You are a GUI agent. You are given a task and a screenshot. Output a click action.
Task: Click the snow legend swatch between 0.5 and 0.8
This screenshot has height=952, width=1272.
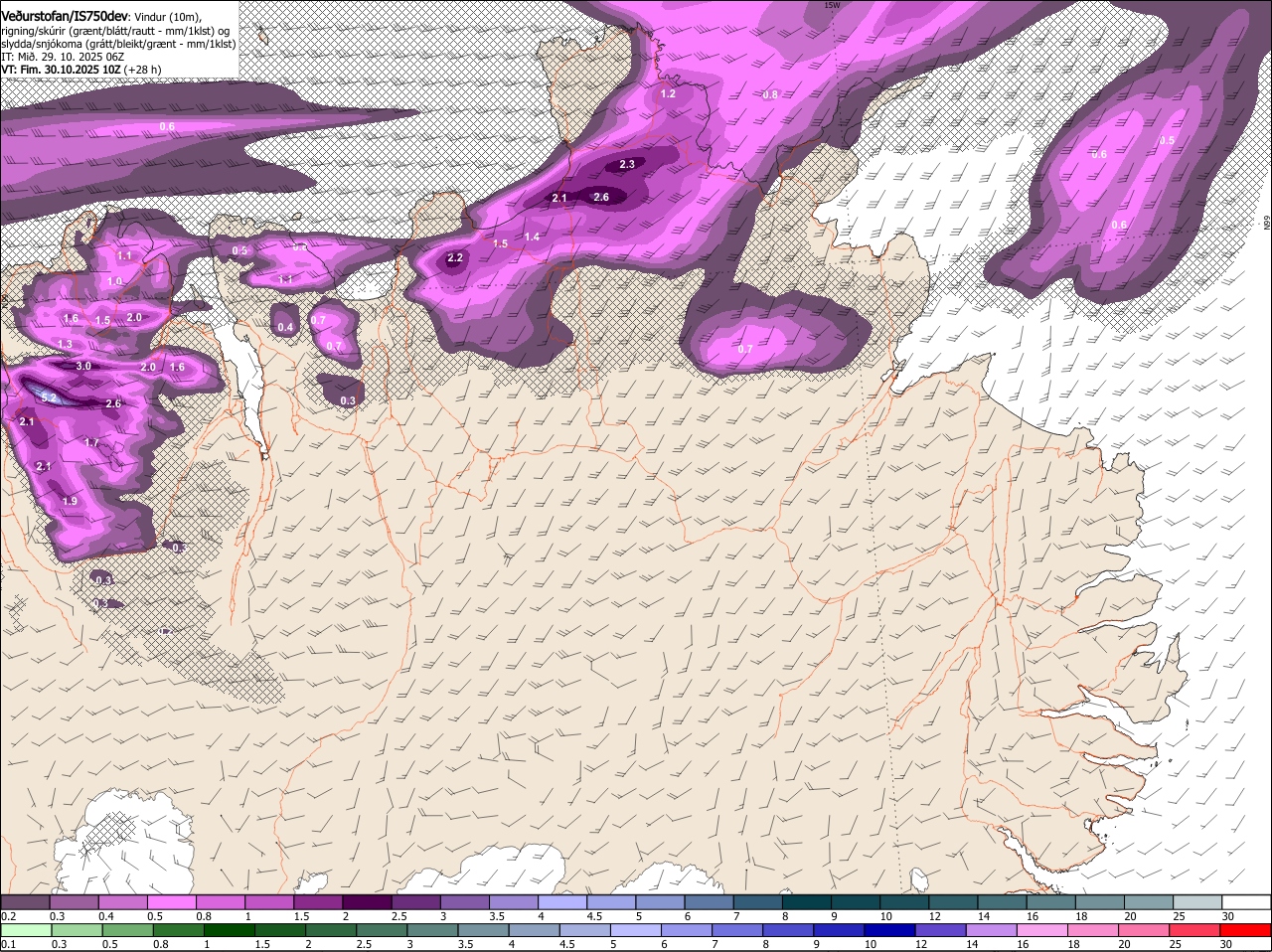(171, 902)
